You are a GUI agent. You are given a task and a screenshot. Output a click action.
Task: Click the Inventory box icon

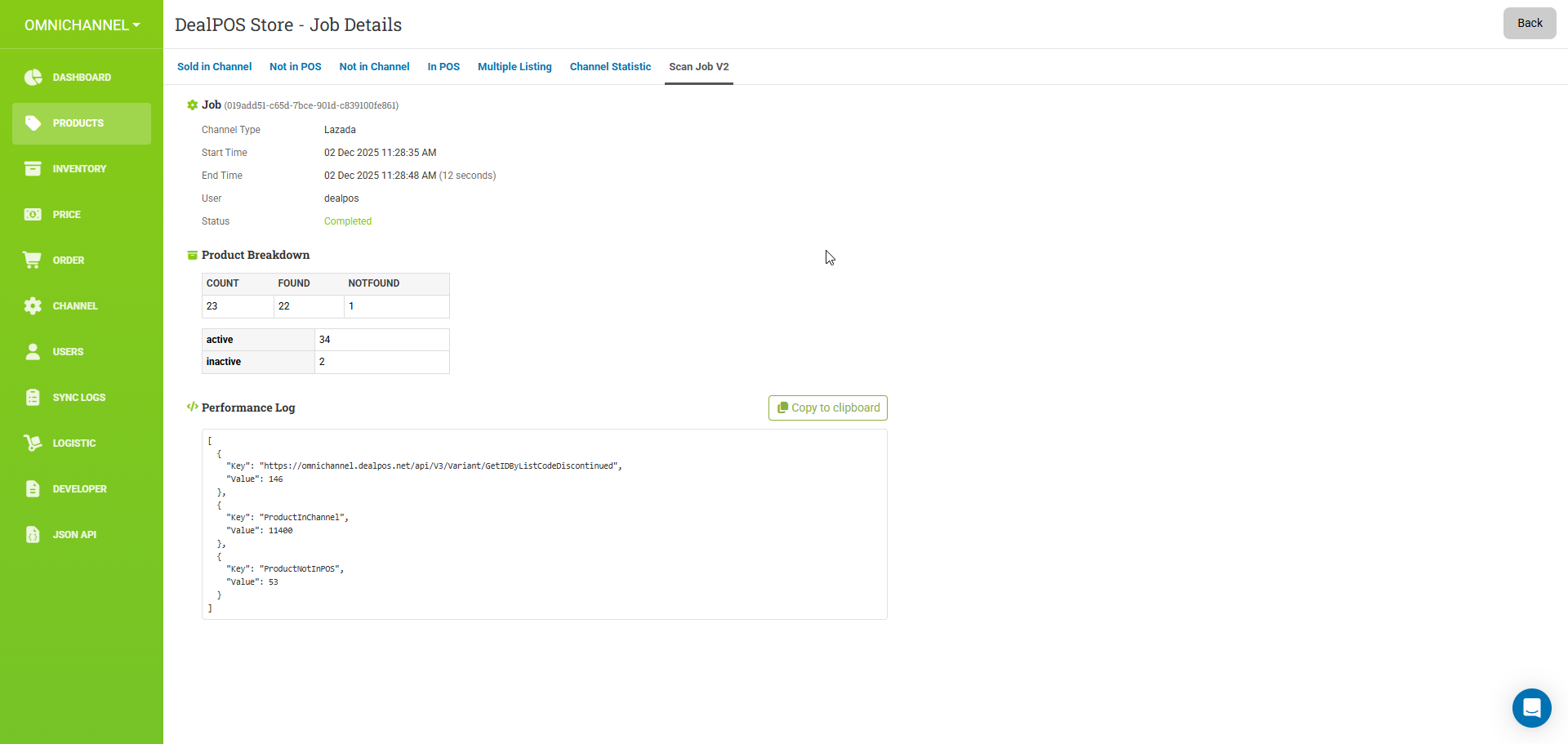33,169
